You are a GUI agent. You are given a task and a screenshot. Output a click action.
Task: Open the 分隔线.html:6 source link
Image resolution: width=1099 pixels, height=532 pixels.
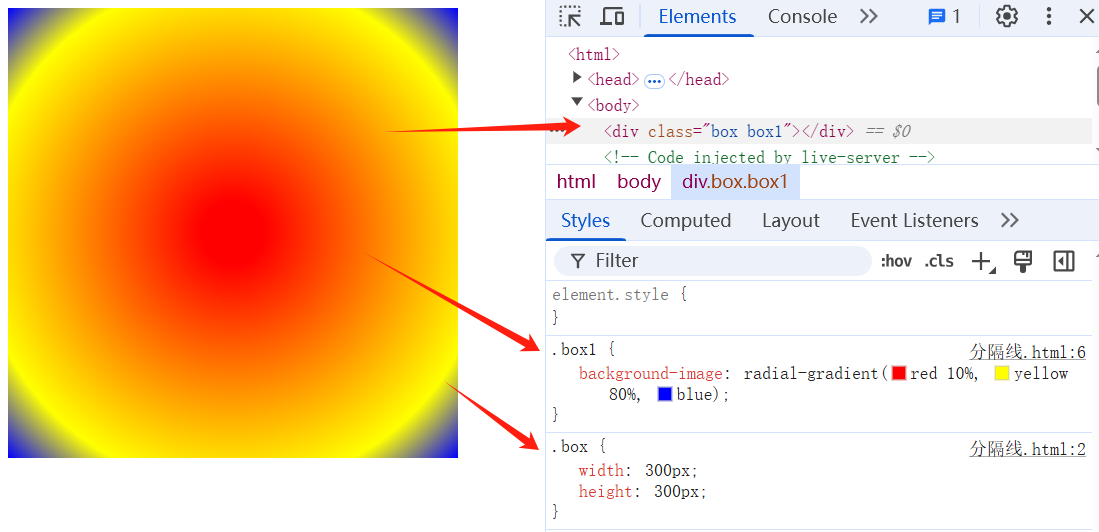1027,352
